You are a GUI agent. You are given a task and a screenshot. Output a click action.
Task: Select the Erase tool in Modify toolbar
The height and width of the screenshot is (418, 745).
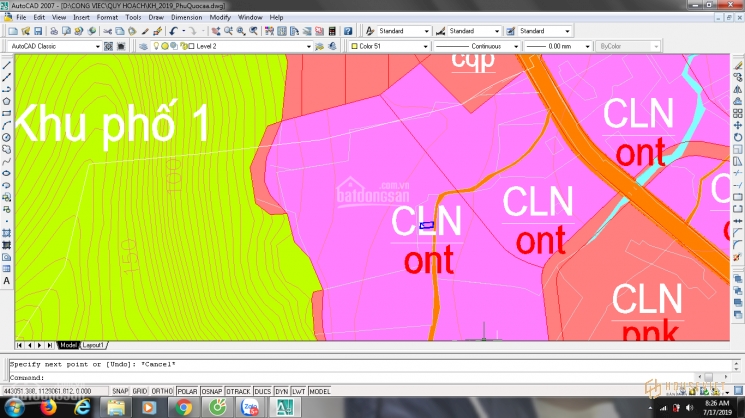coord(738,66)
